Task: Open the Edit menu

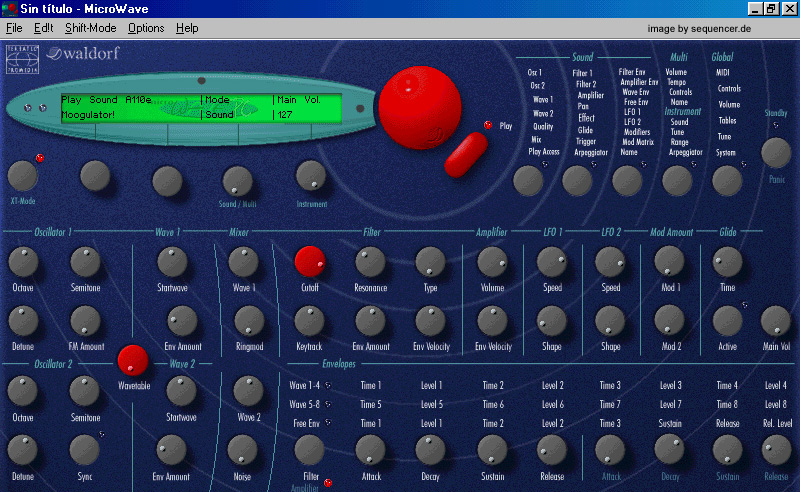Action: (x=43, y=28)
